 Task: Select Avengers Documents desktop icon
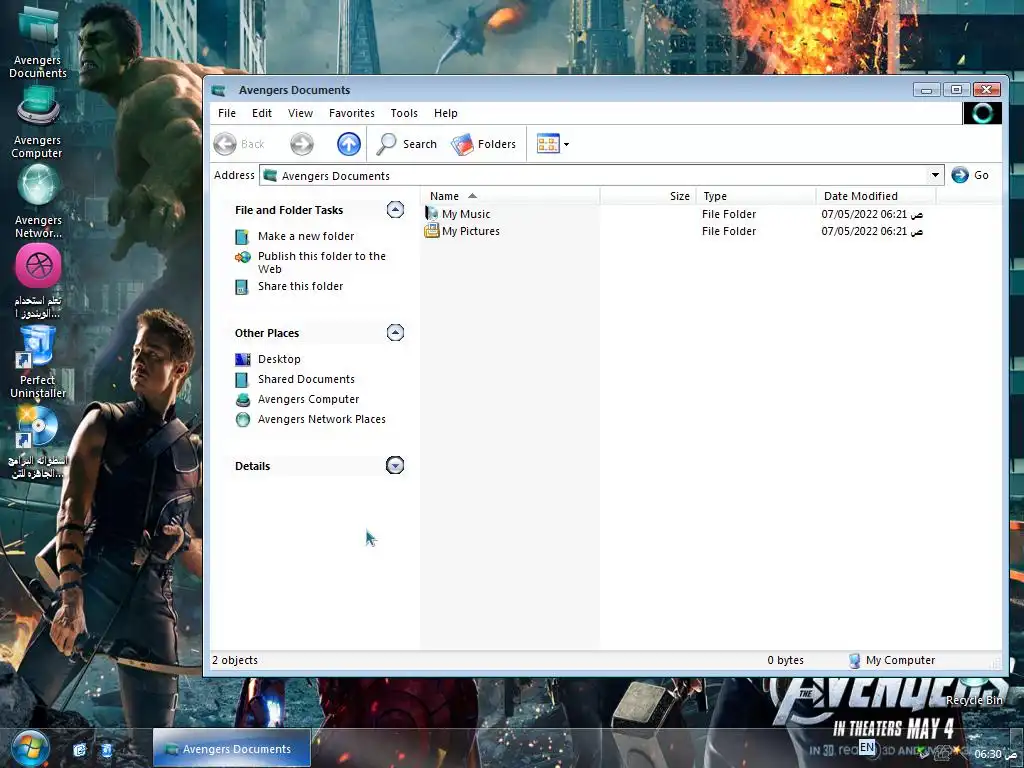click(38, 42)
